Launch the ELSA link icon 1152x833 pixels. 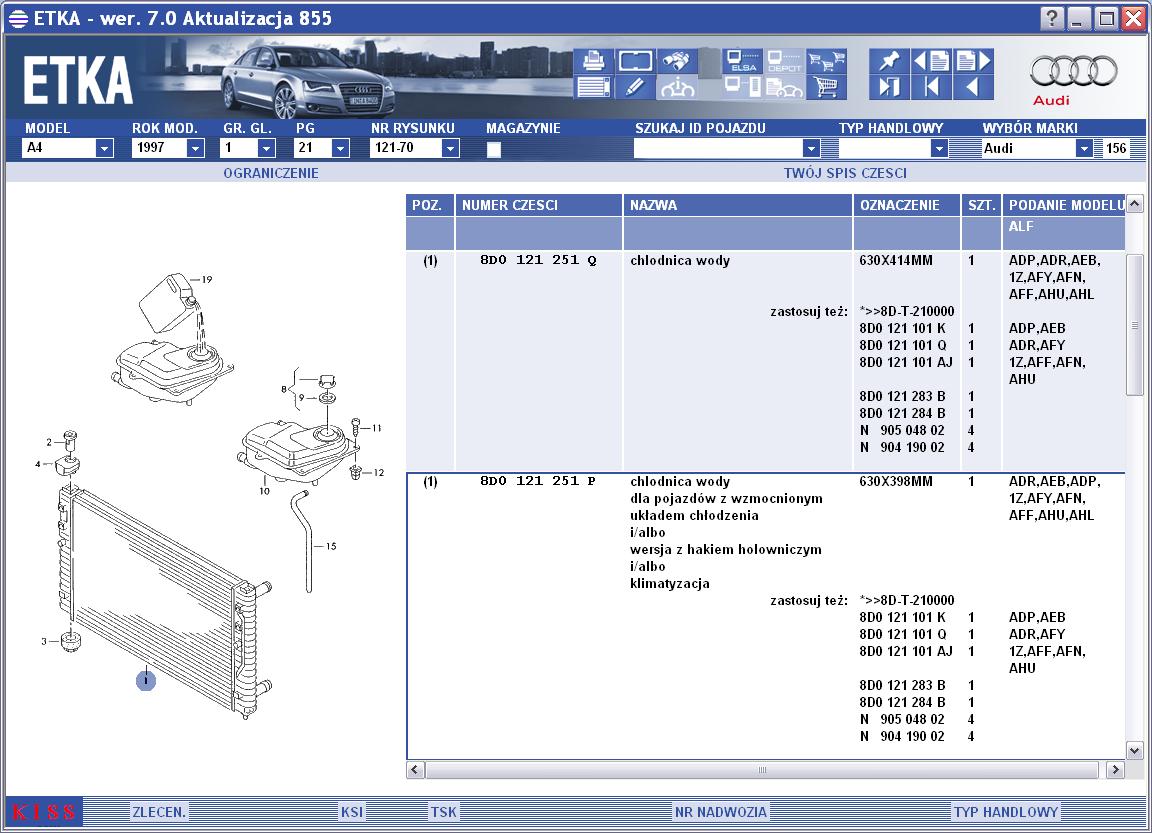[742, 61]
